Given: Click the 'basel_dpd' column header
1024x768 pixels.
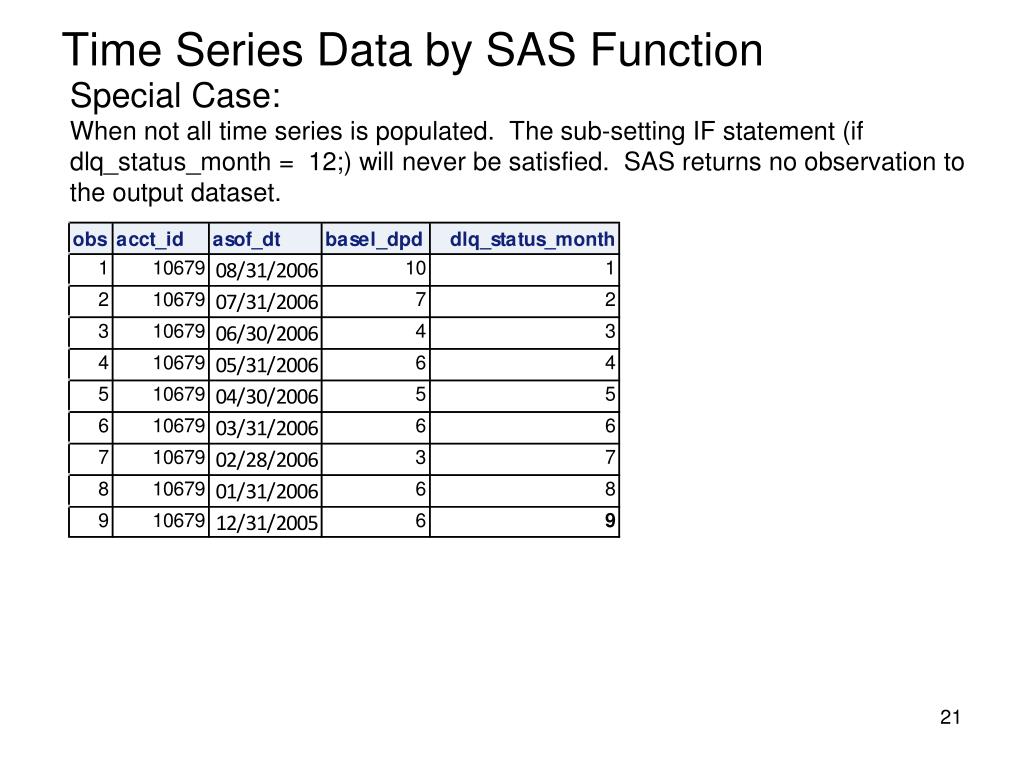Looking at the screenshot, I should coord(376,239).
